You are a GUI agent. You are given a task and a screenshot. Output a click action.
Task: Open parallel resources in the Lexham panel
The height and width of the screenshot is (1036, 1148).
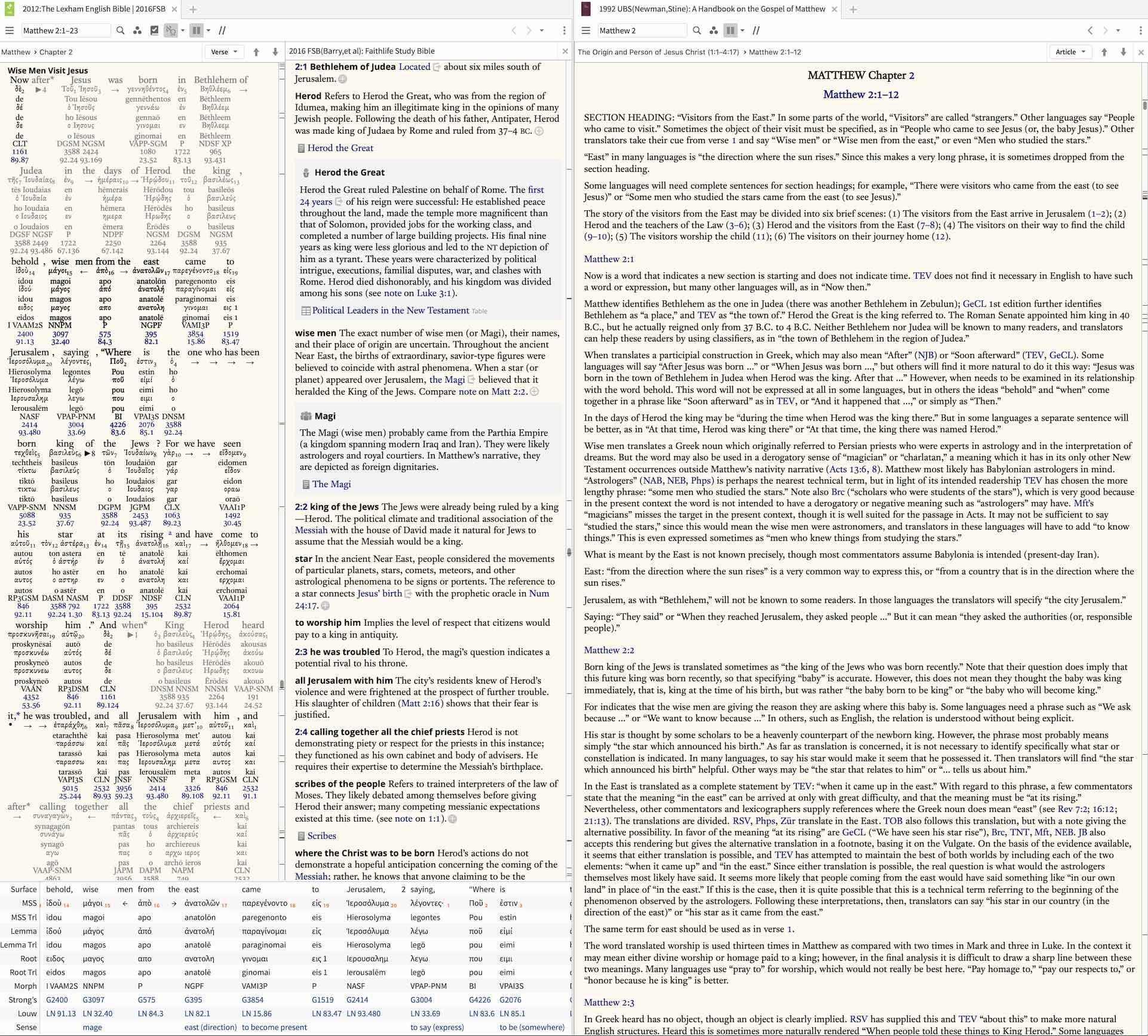click(222, 30)
